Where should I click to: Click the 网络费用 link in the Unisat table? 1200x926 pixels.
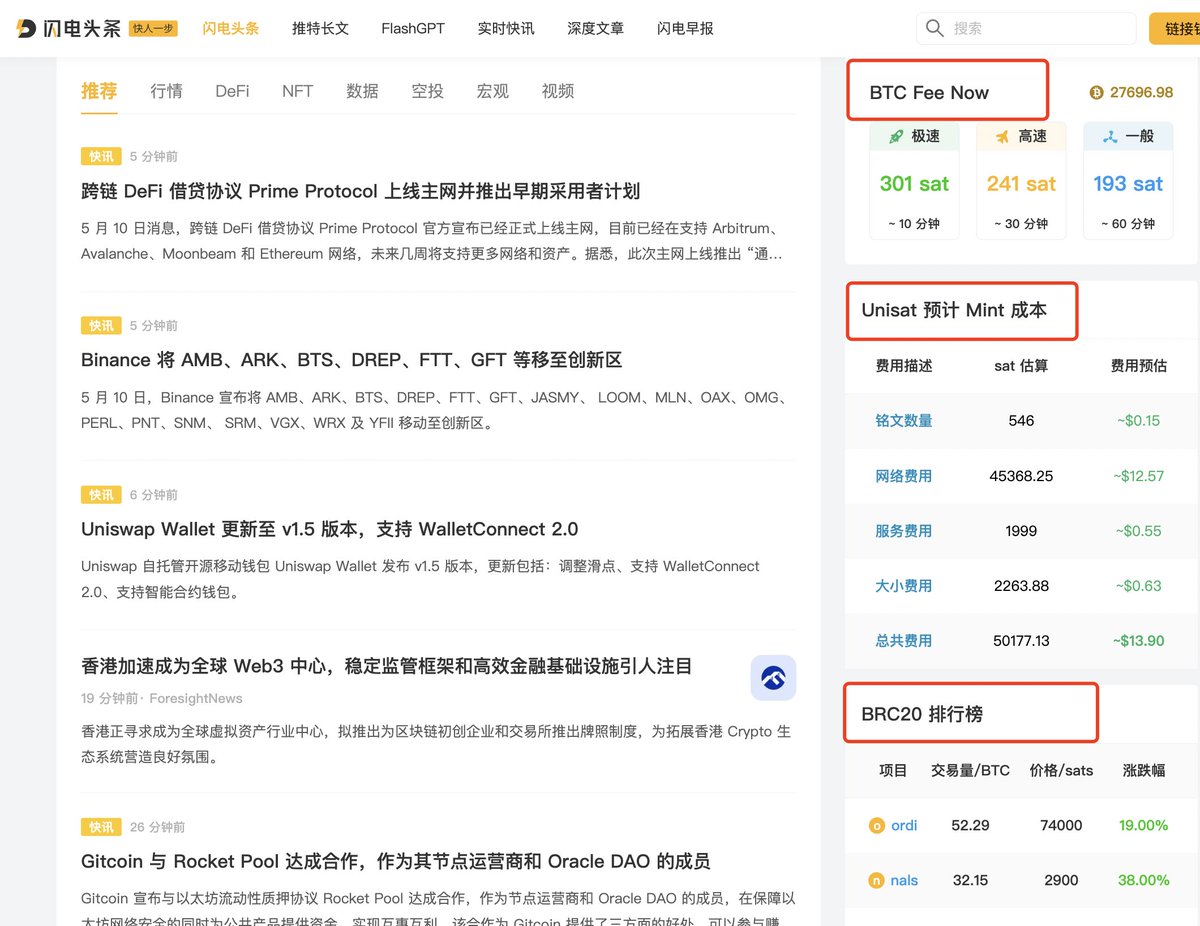903,476
